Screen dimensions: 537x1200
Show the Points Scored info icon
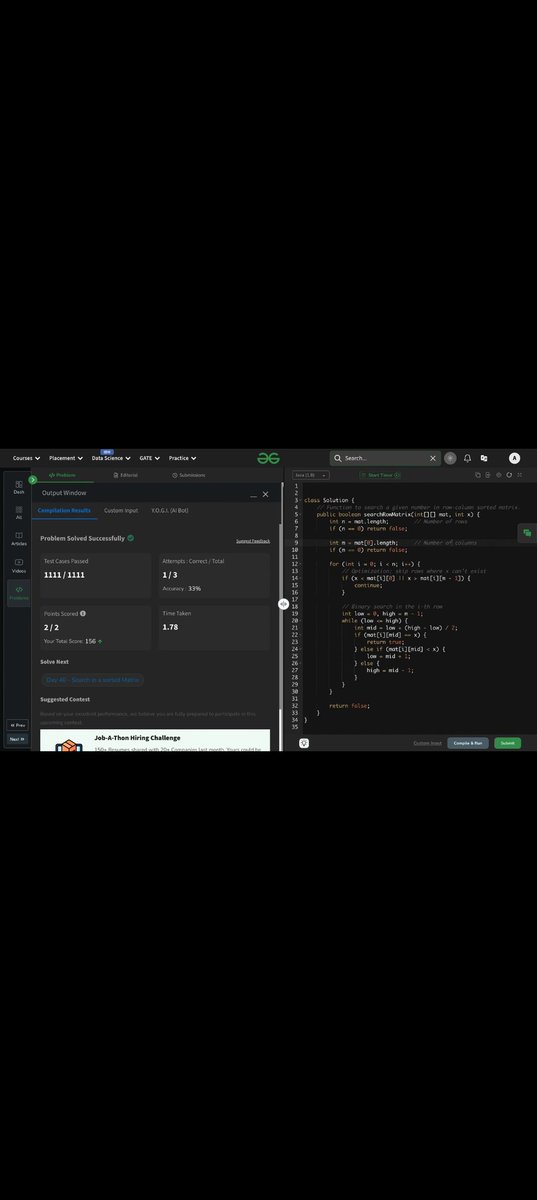click(x=82, y=613)
